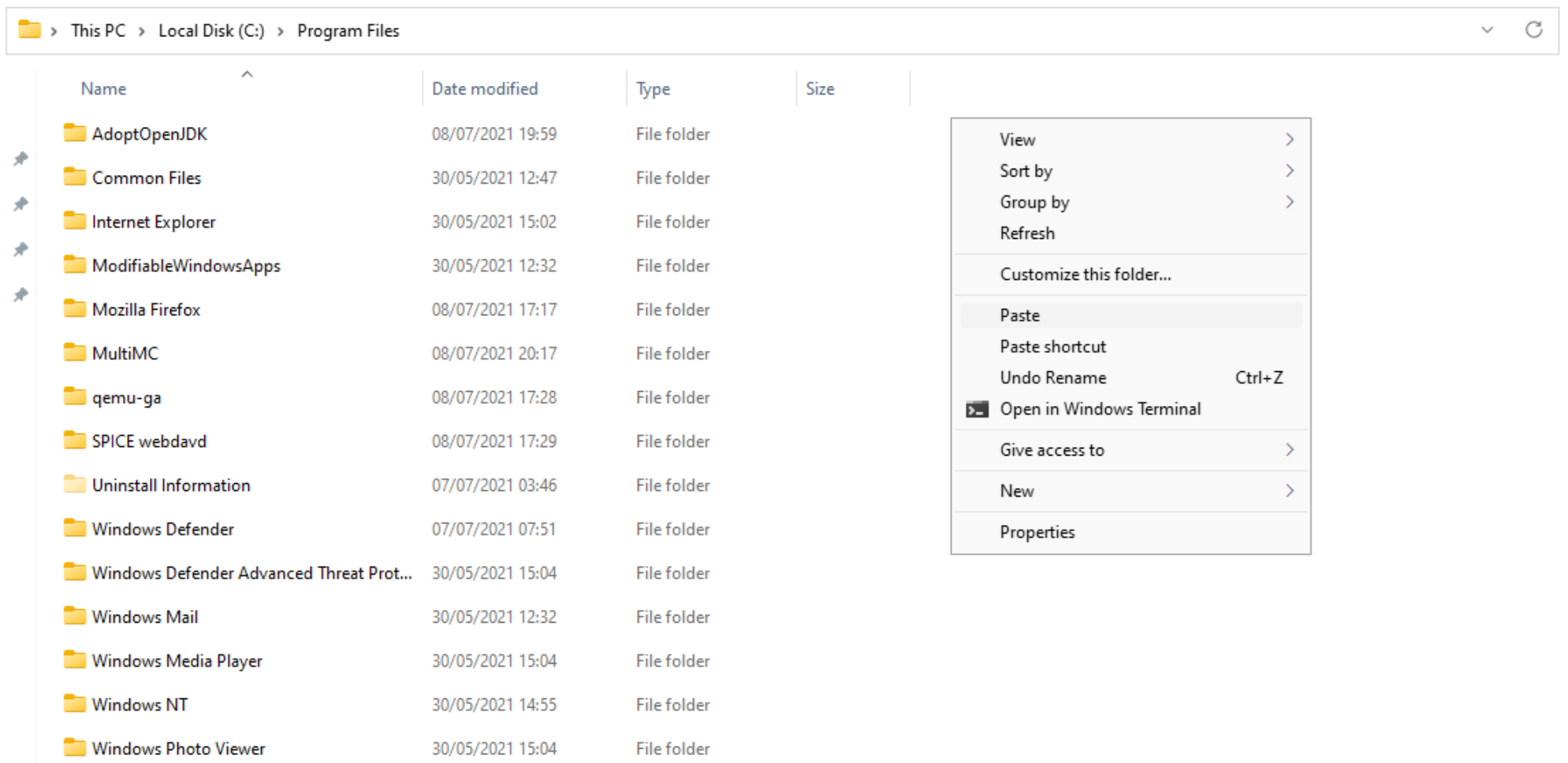
Task: Click the MultiMC folder icon
Action: 75,353
